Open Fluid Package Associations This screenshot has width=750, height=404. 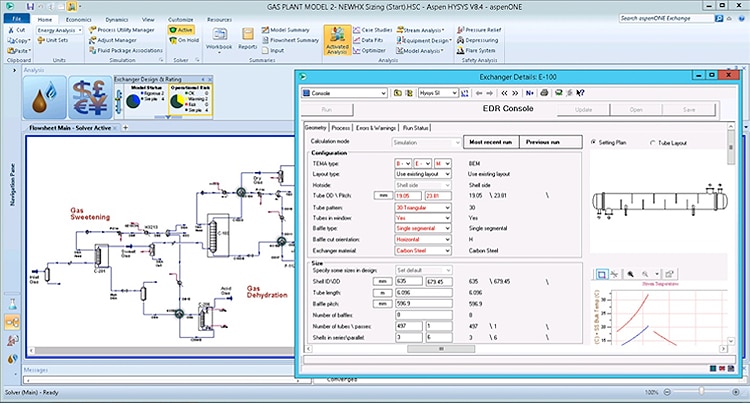(126, 50)
